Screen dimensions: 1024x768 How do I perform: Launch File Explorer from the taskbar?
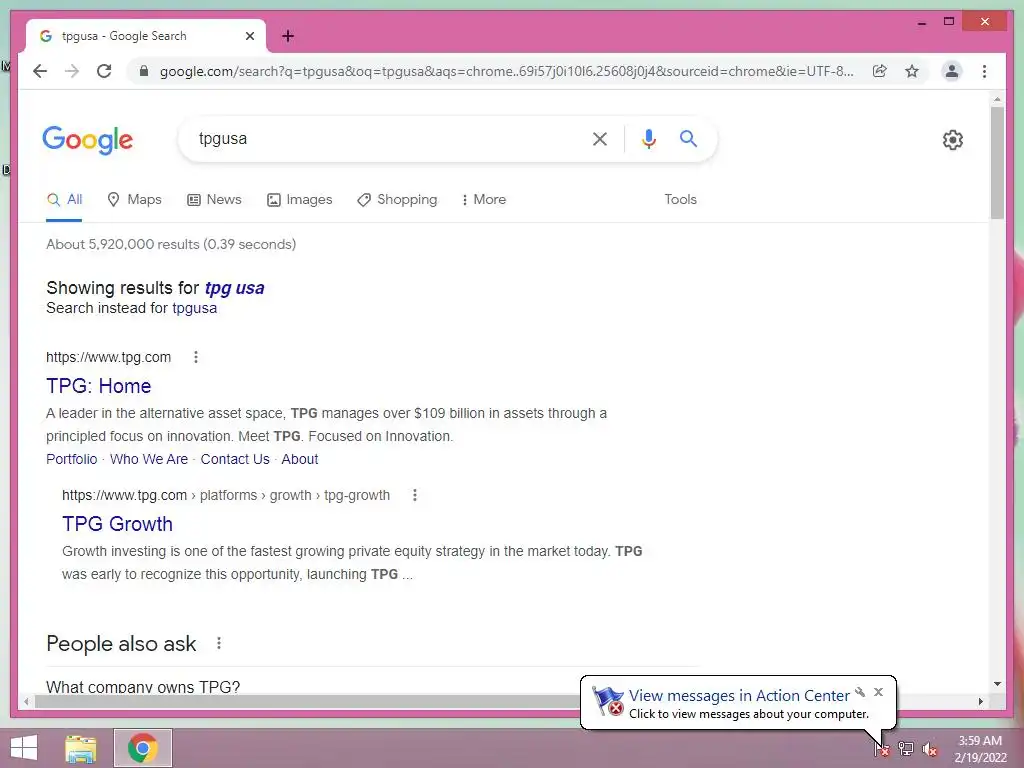pos(81,748)
